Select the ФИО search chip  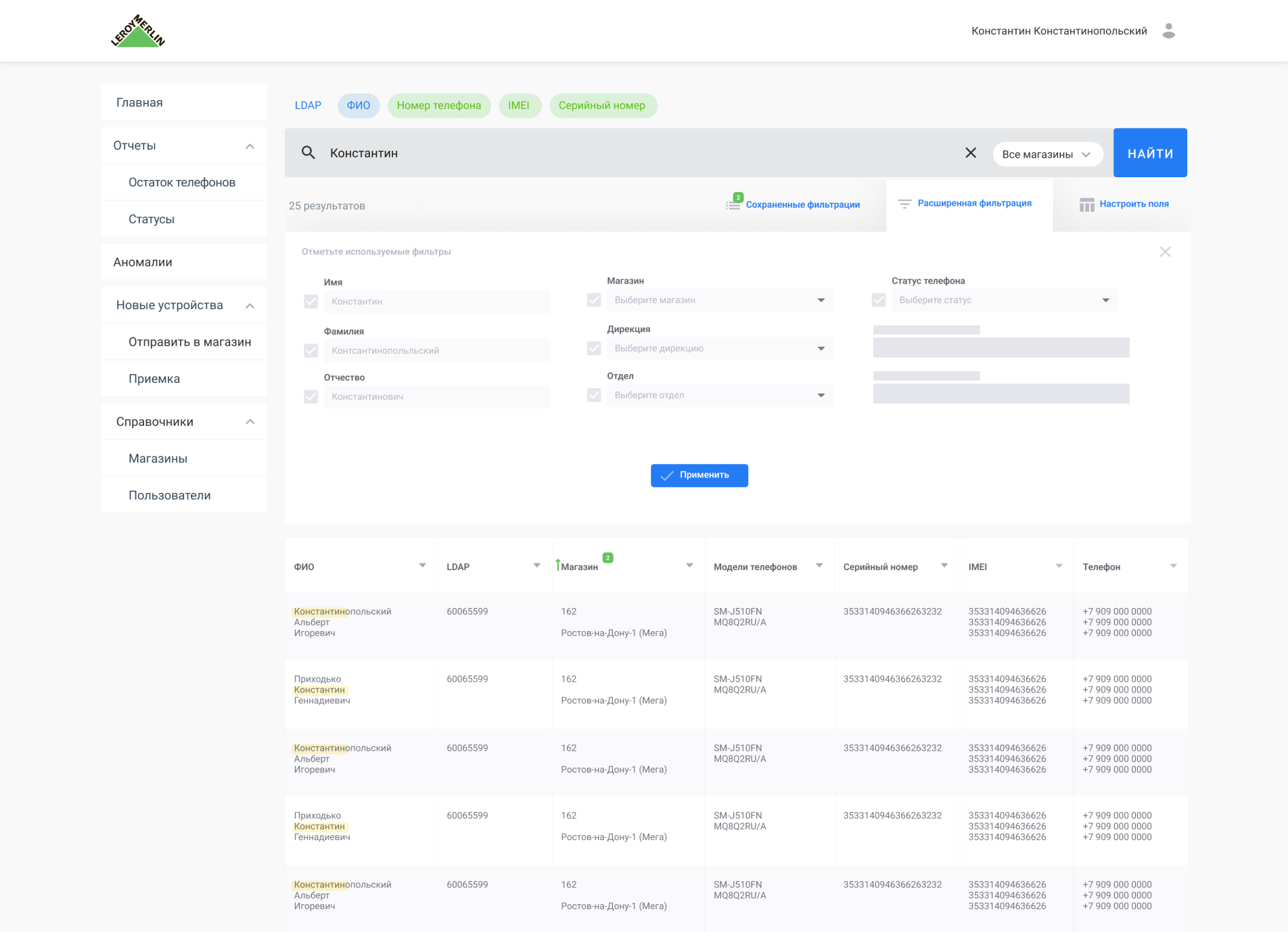(x=359, y=106)
